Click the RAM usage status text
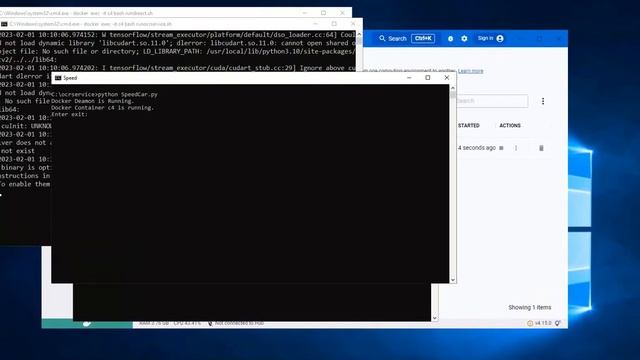Viewport: 640px width, 360px height. coord(153,323)
